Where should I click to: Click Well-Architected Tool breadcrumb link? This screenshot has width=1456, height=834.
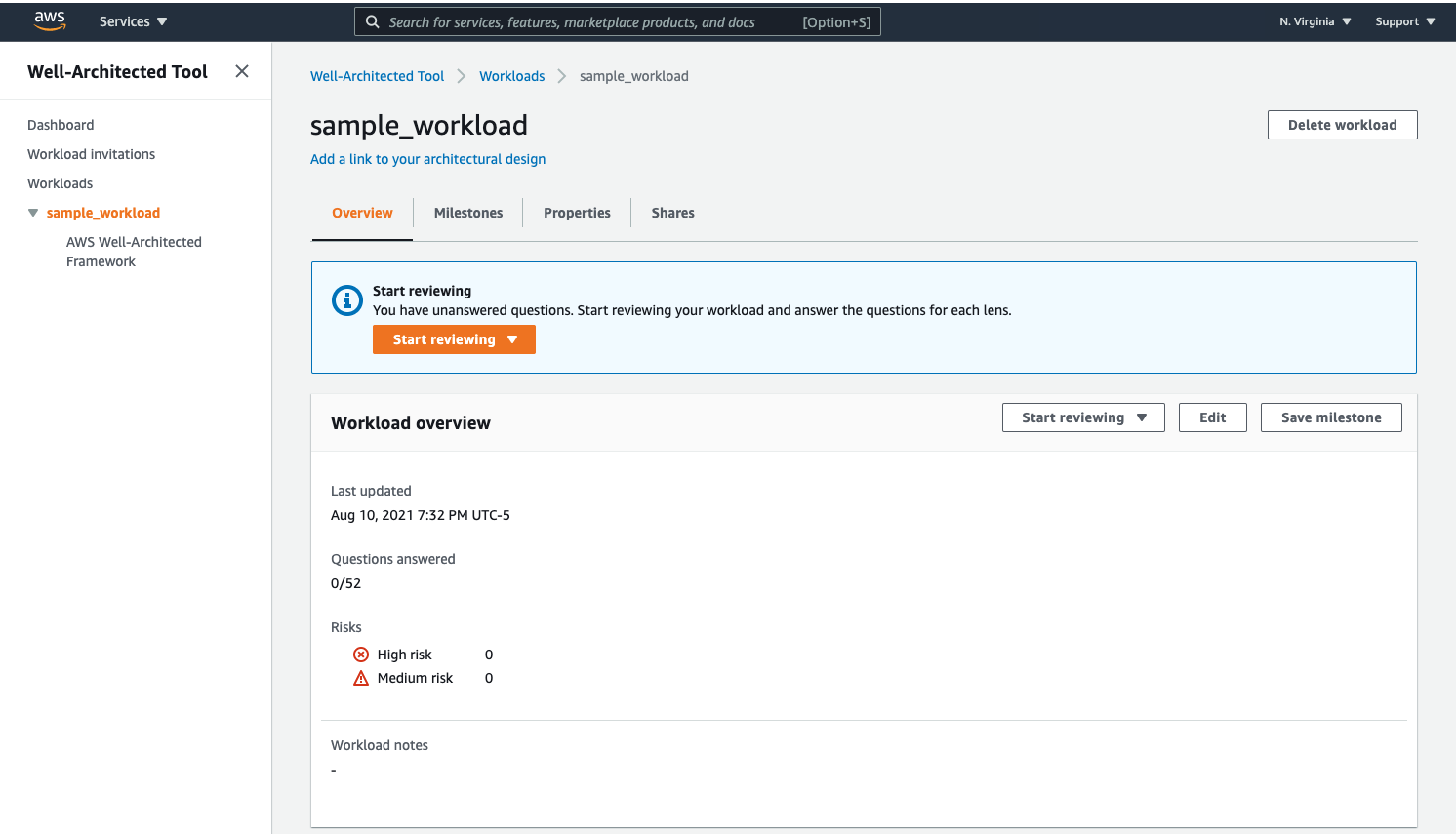click(x=377, y=76)
